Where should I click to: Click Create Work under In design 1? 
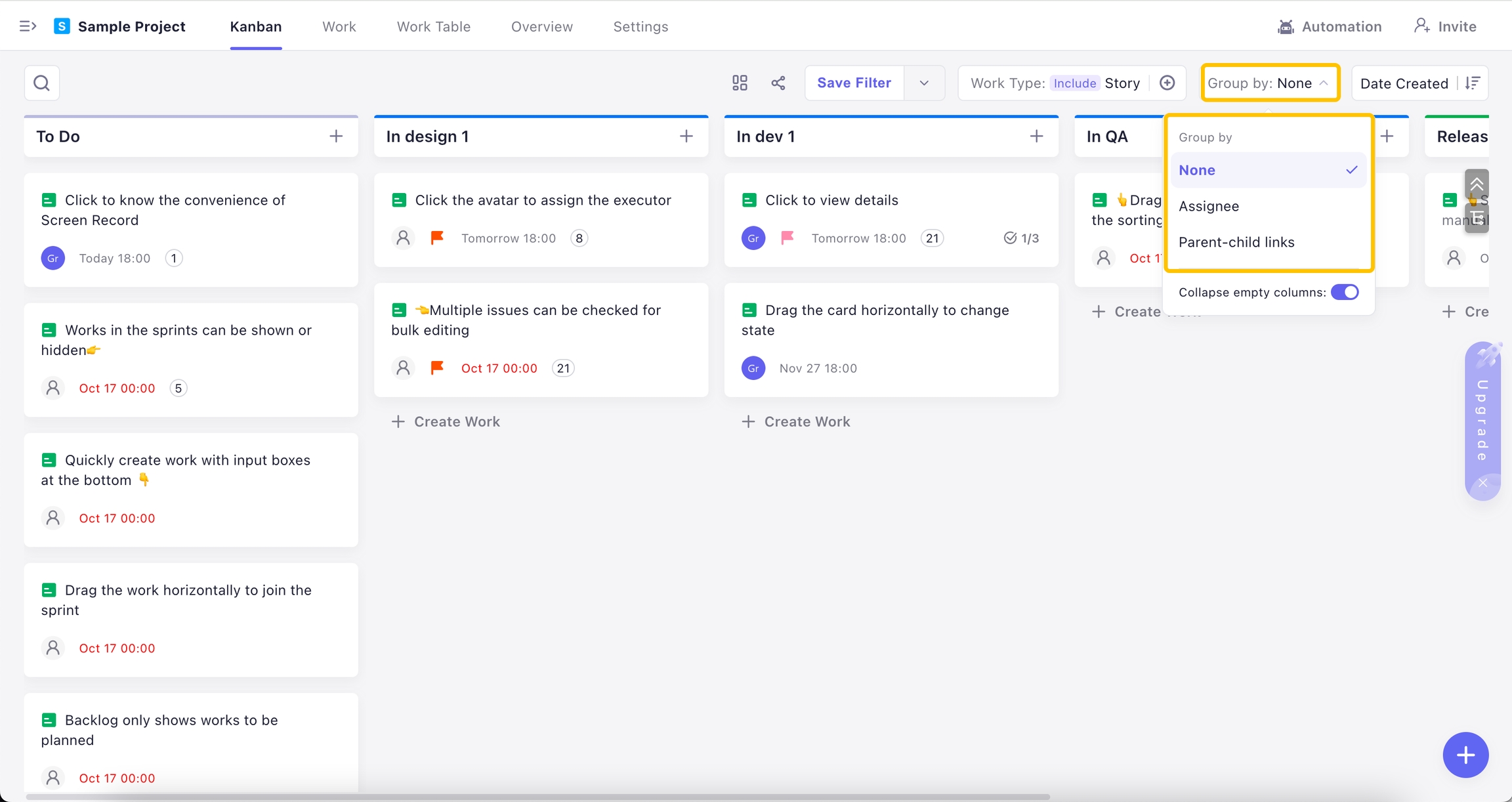click(446, 422)
